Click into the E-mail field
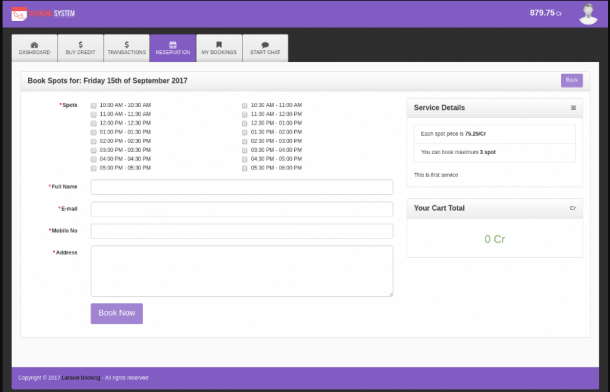 coord(242,209)
